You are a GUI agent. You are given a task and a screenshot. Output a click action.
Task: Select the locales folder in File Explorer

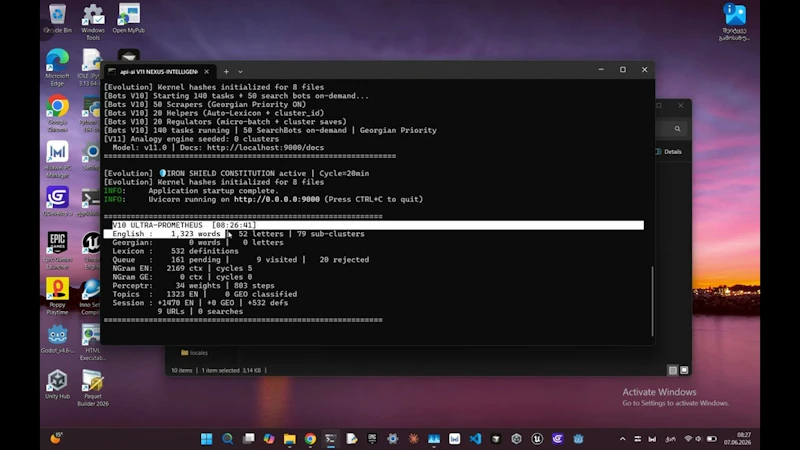194,353
